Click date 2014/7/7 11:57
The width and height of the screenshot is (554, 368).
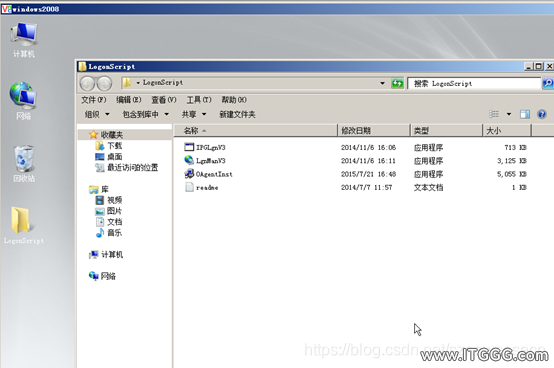(366, 188)
